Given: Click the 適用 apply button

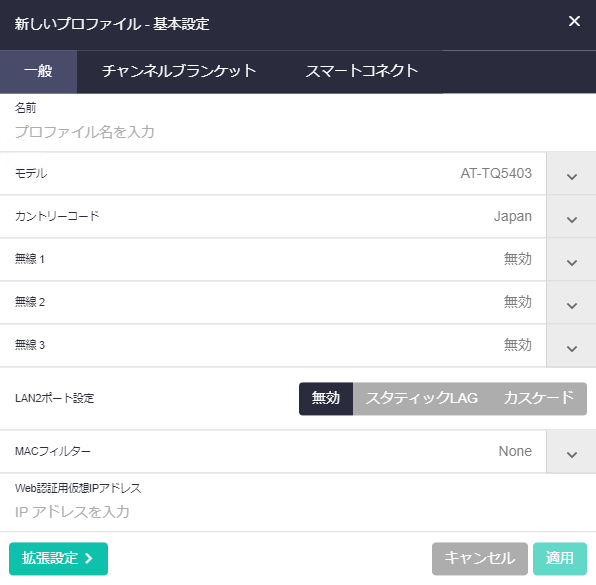Looking at the screenshot, I should click(x=560, y=558).
